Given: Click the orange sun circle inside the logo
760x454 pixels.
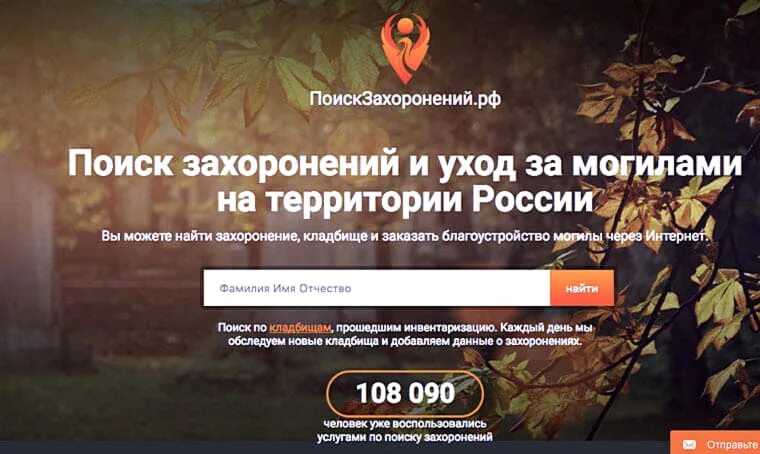Looking at the screenshot, I should pos(405,23).
